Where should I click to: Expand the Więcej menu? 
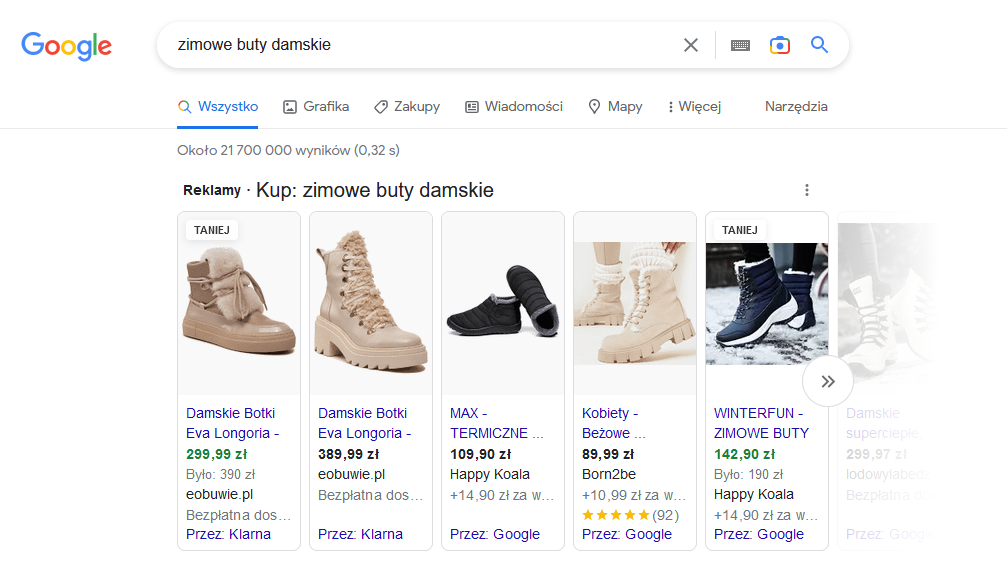pyautogui.click(x=693, y=107)
